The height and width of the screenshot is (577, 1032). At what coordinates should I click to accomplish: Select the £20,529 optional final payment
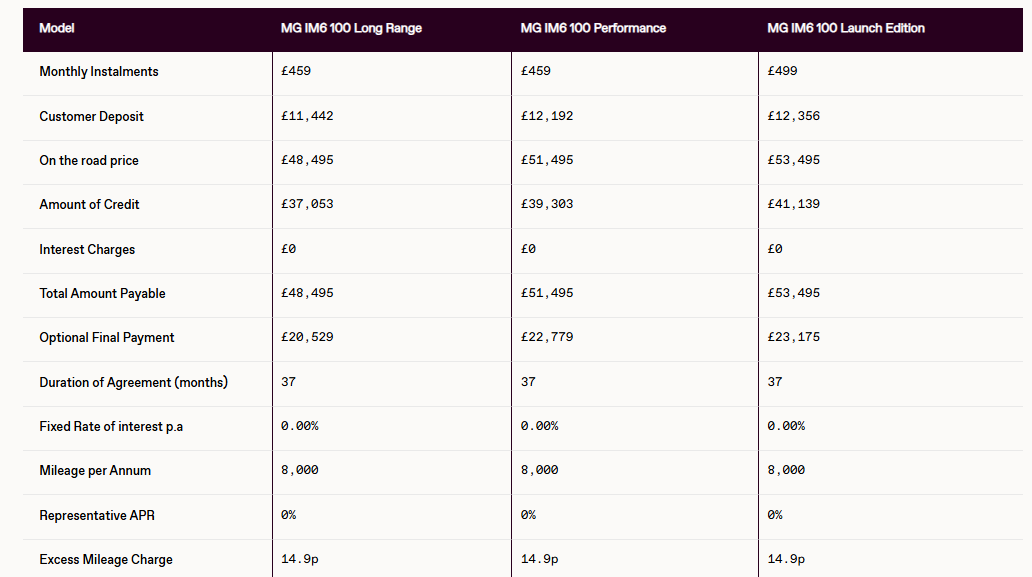coord(307,337)
